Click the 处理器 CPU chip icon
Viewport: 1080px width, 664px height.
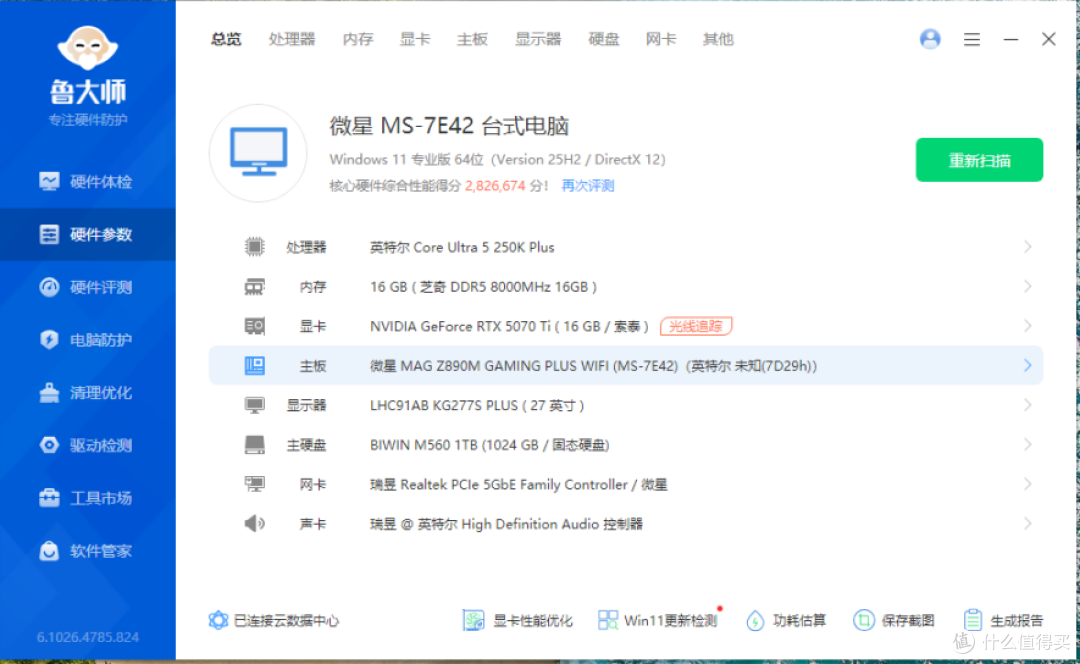coord(255,247)
